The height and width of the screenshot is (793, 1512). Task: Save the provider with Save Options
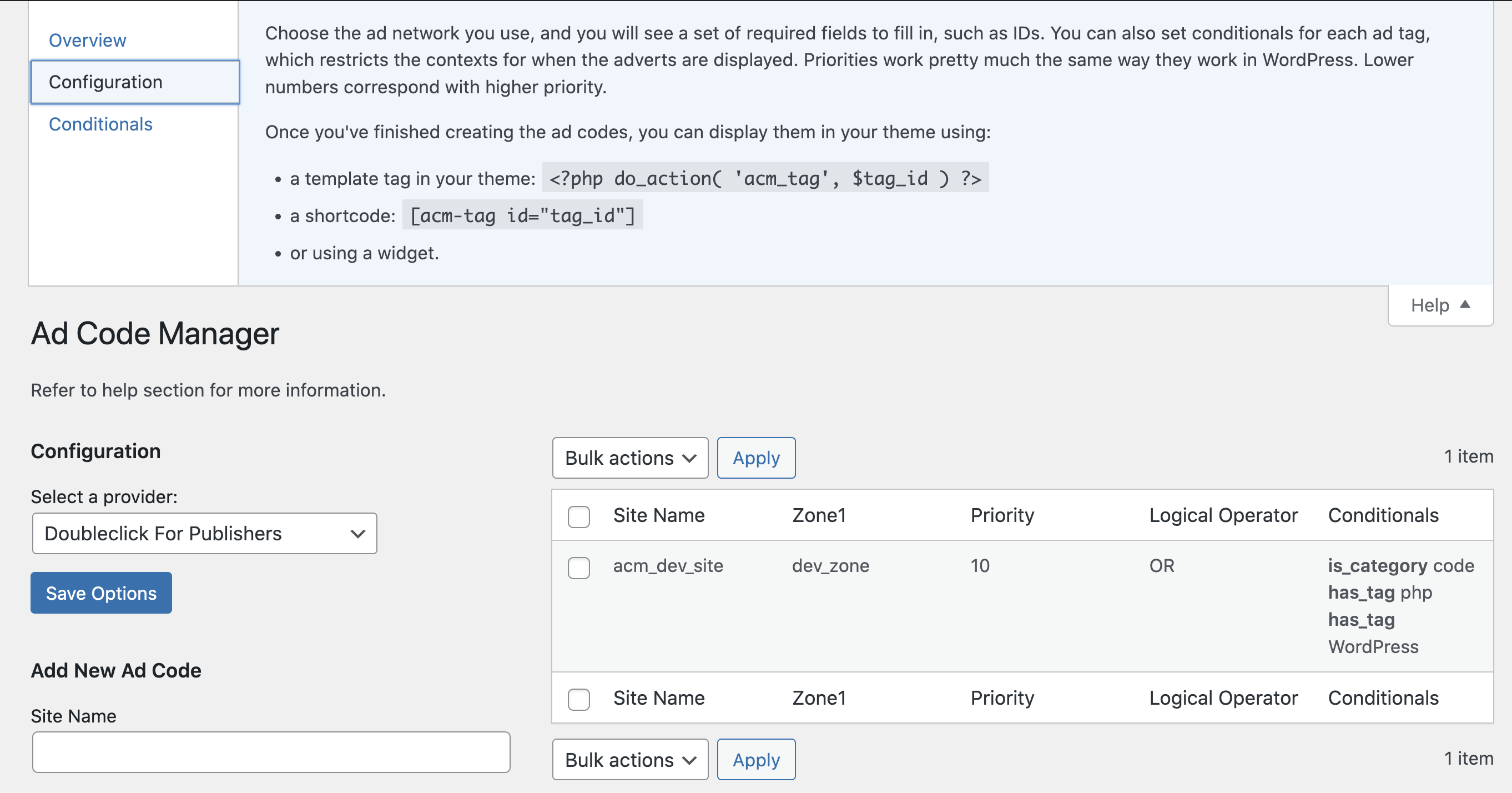(x=101, y=593)
